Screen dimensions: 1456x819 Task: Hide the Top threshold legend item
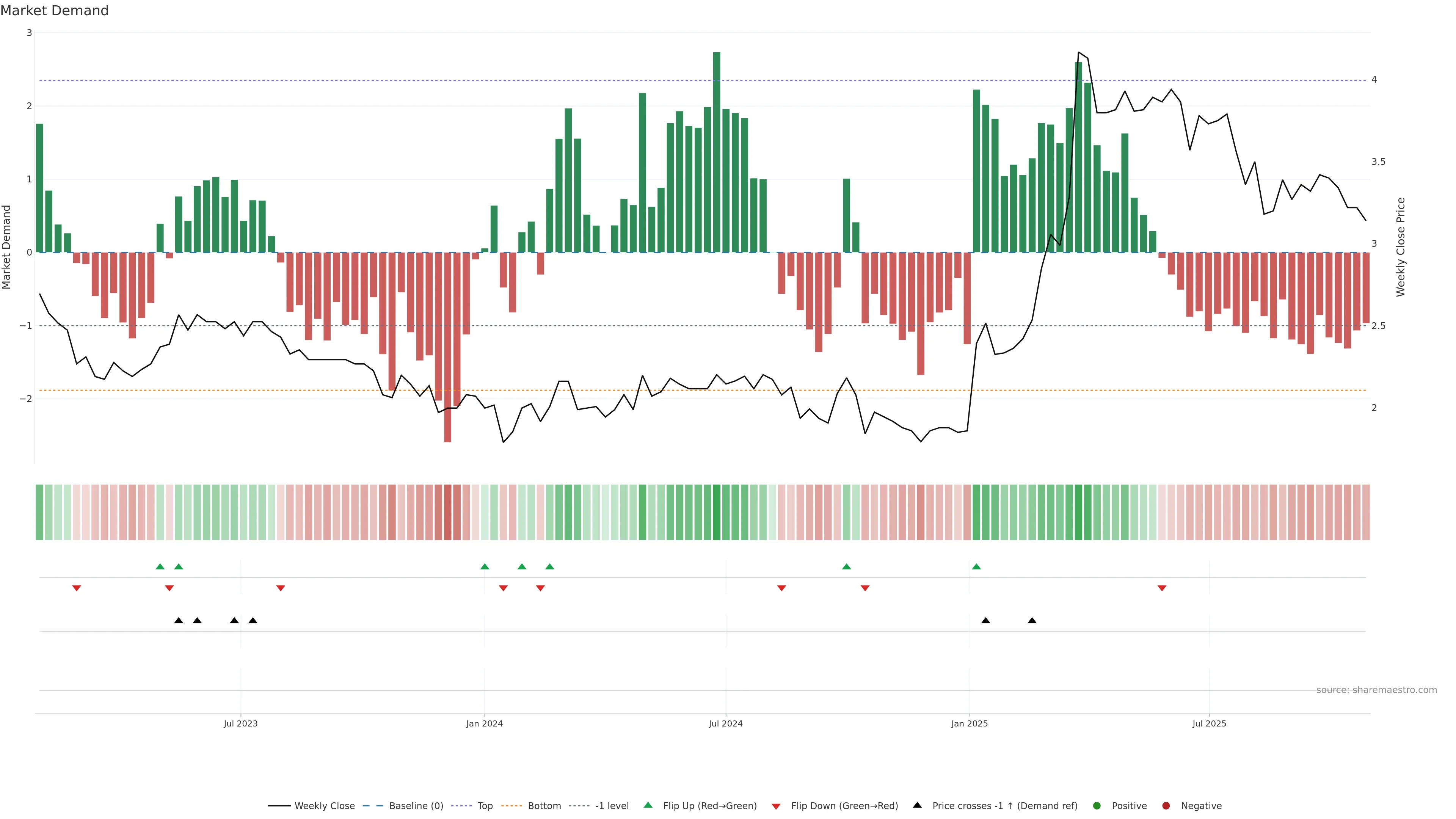pyautogui.click(x=485, y=806)
